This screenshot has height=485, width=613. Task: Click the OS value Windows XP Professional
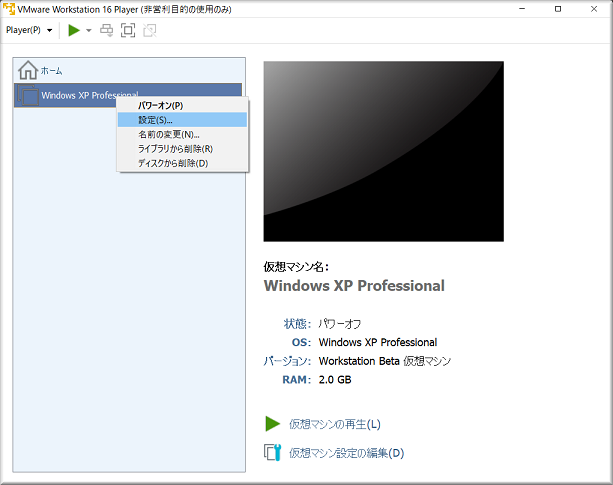378,342
